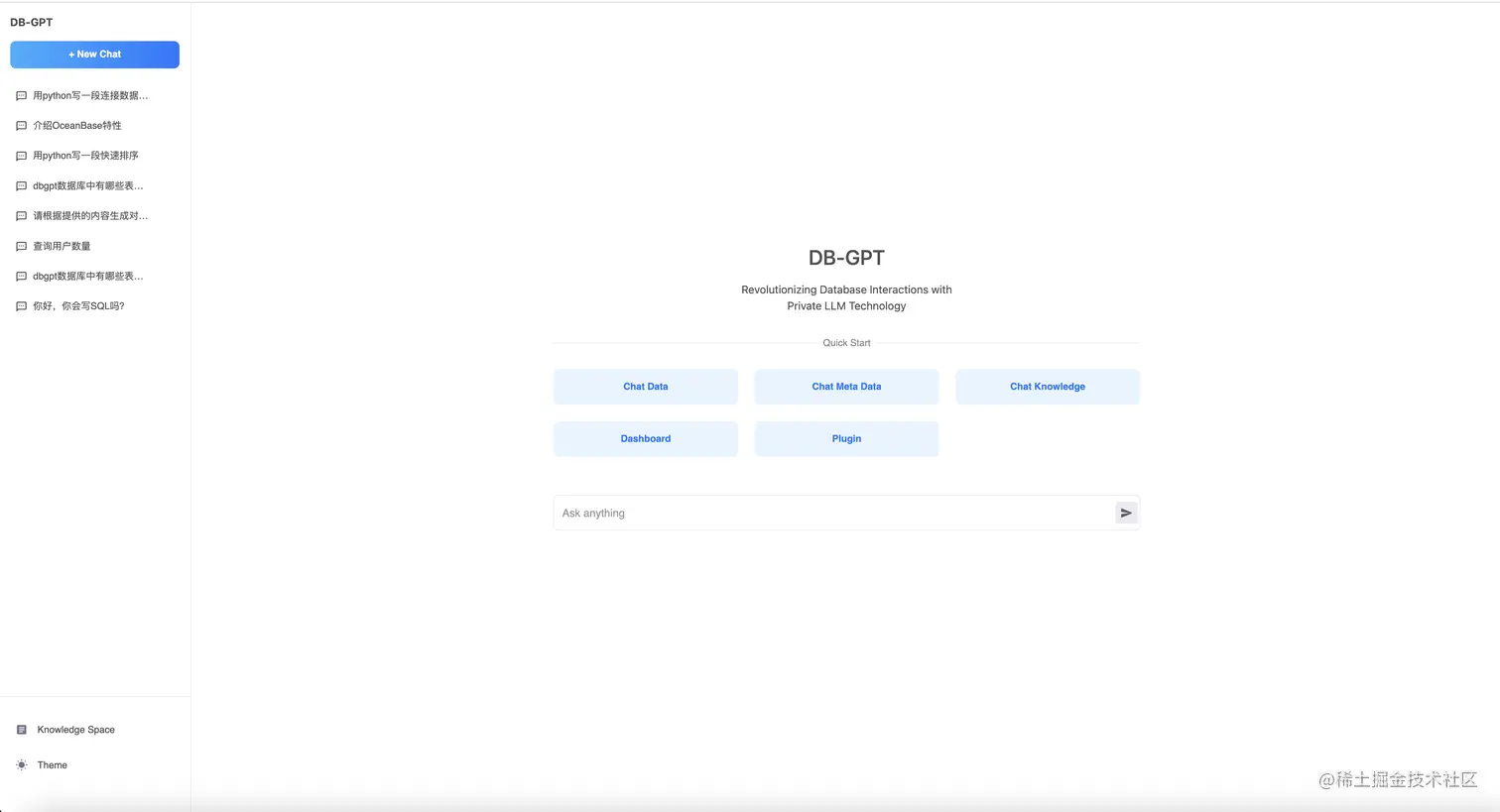Viewport: 1500px width, 812px height.
Task: Click chat icon next to 你好，你会写SQL吗?
Action: pos(22,306)
